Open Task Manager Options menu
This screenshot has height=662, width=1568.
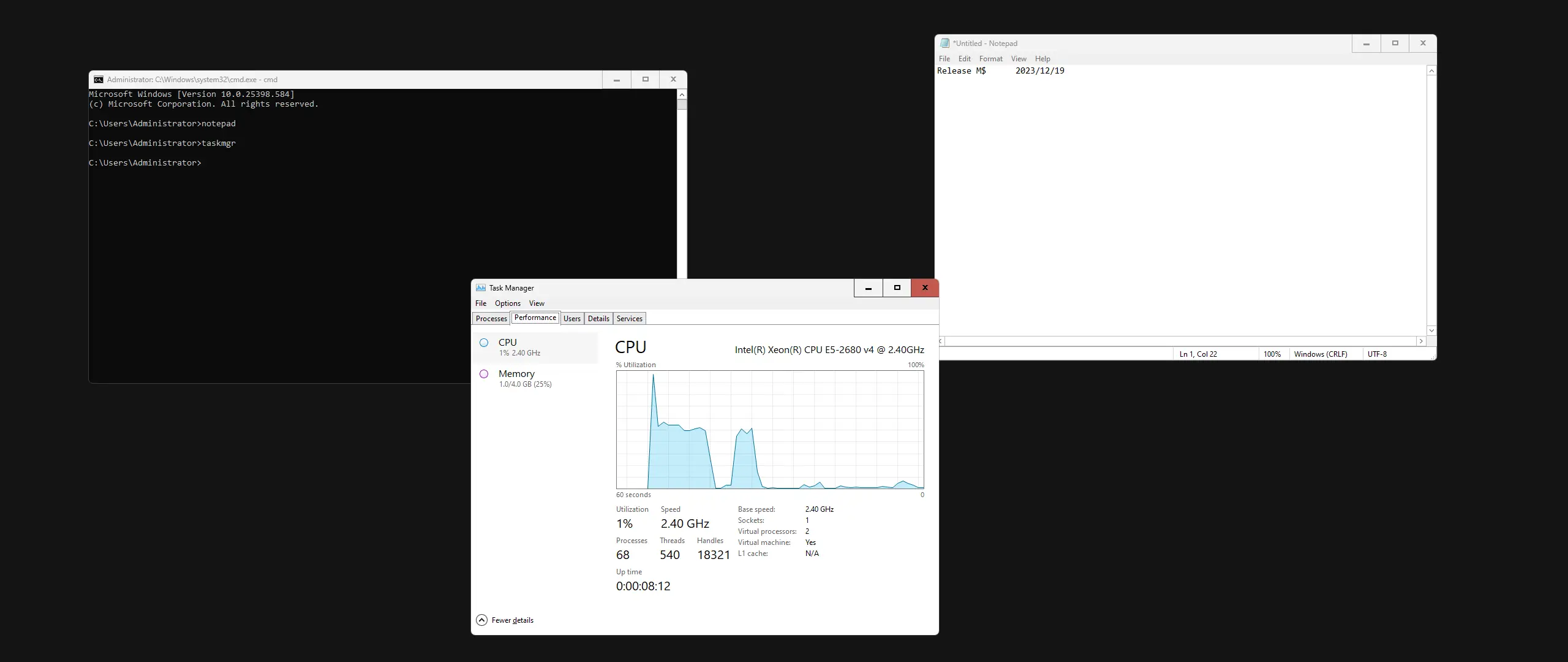click(x=507, y=303)
